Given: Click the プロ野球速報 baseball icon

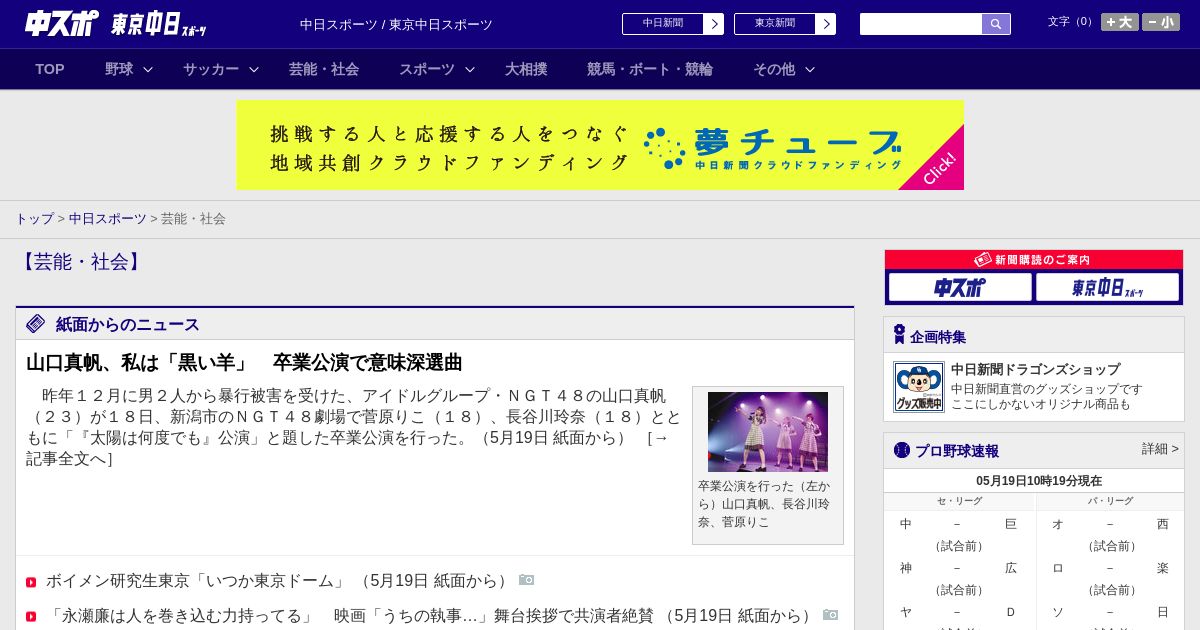Looking at the screenshot, I should click(x=902, y=450).
